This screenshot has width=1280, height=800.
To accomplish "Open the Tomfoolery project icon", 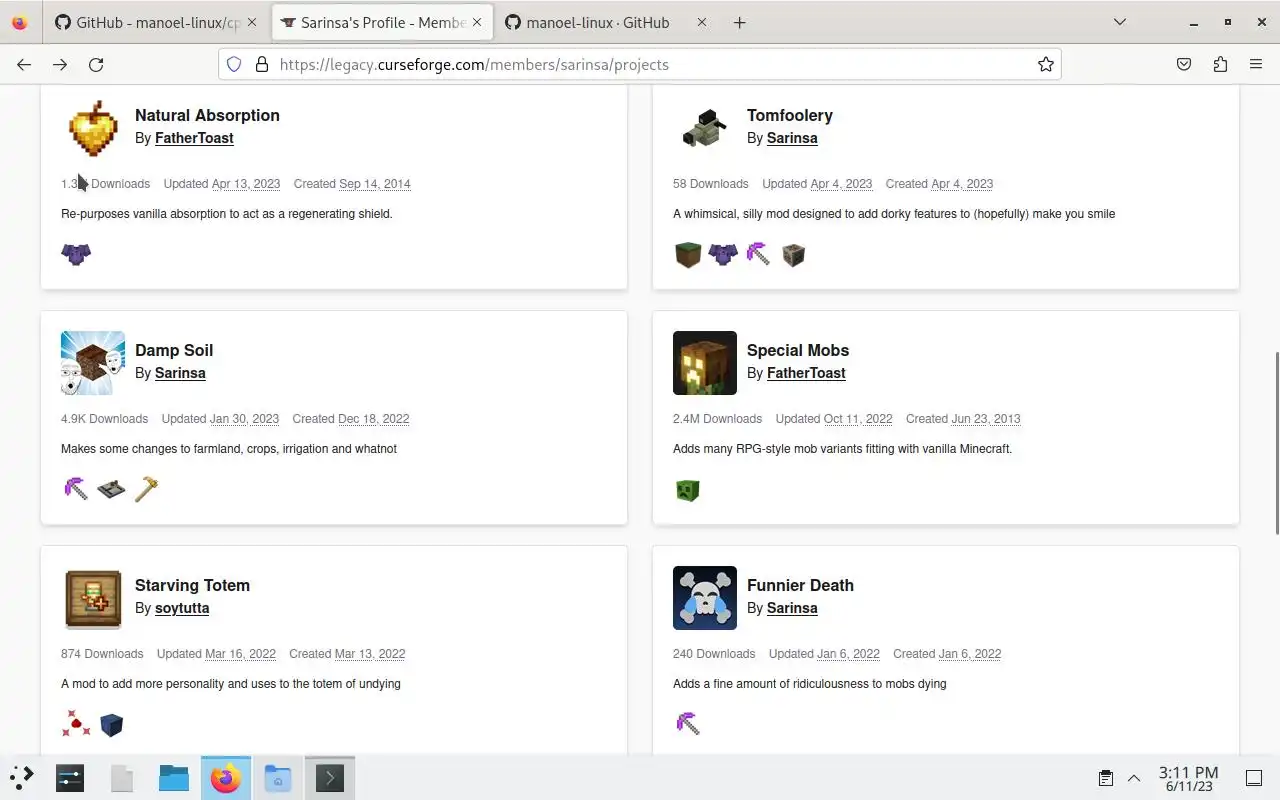I will (705, 128).
